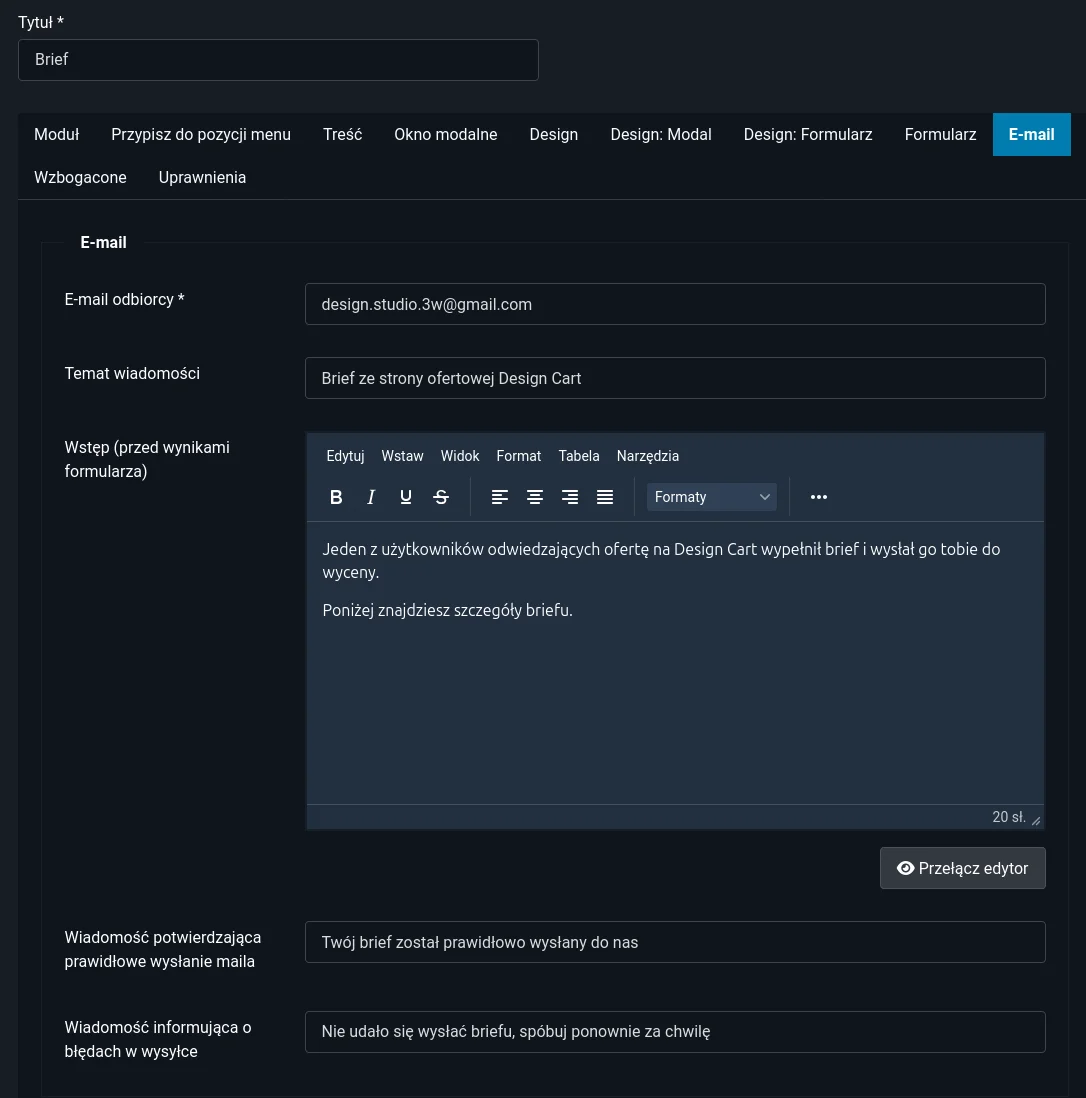This screenshot has width=1086, height=1098.
Task: Align text right in editor
Action: pos(570,497)
